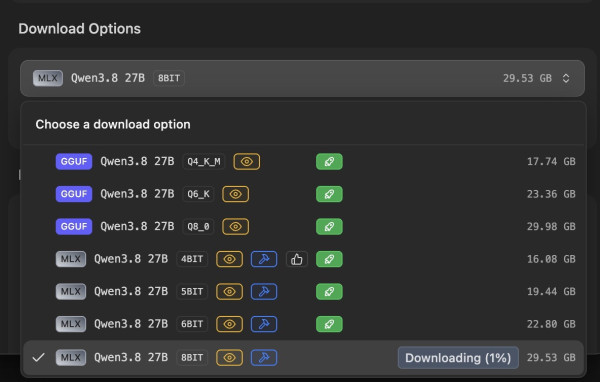Click the Q6_K quantization tag
The width and height of the screenshot is (600, 382).
tap(198, 194)
